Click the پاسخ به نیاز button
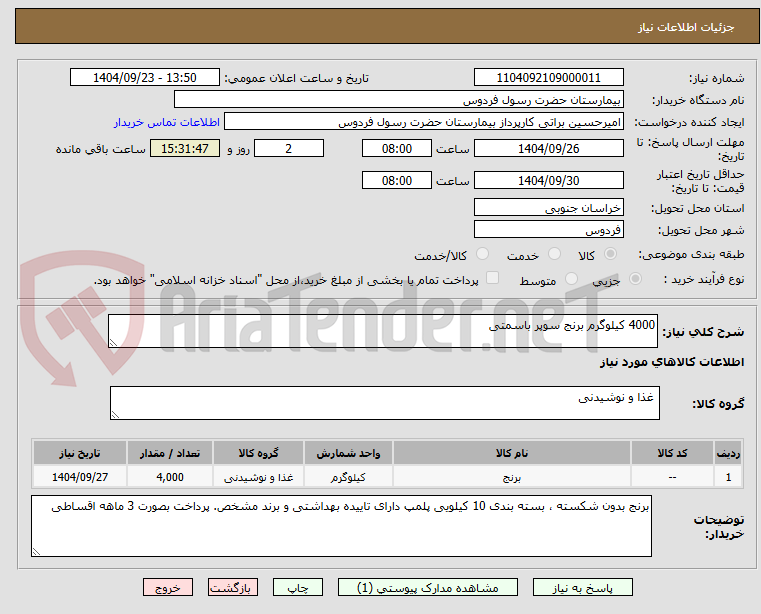This screenshot has width=761, height=614. tap(582, 587)
